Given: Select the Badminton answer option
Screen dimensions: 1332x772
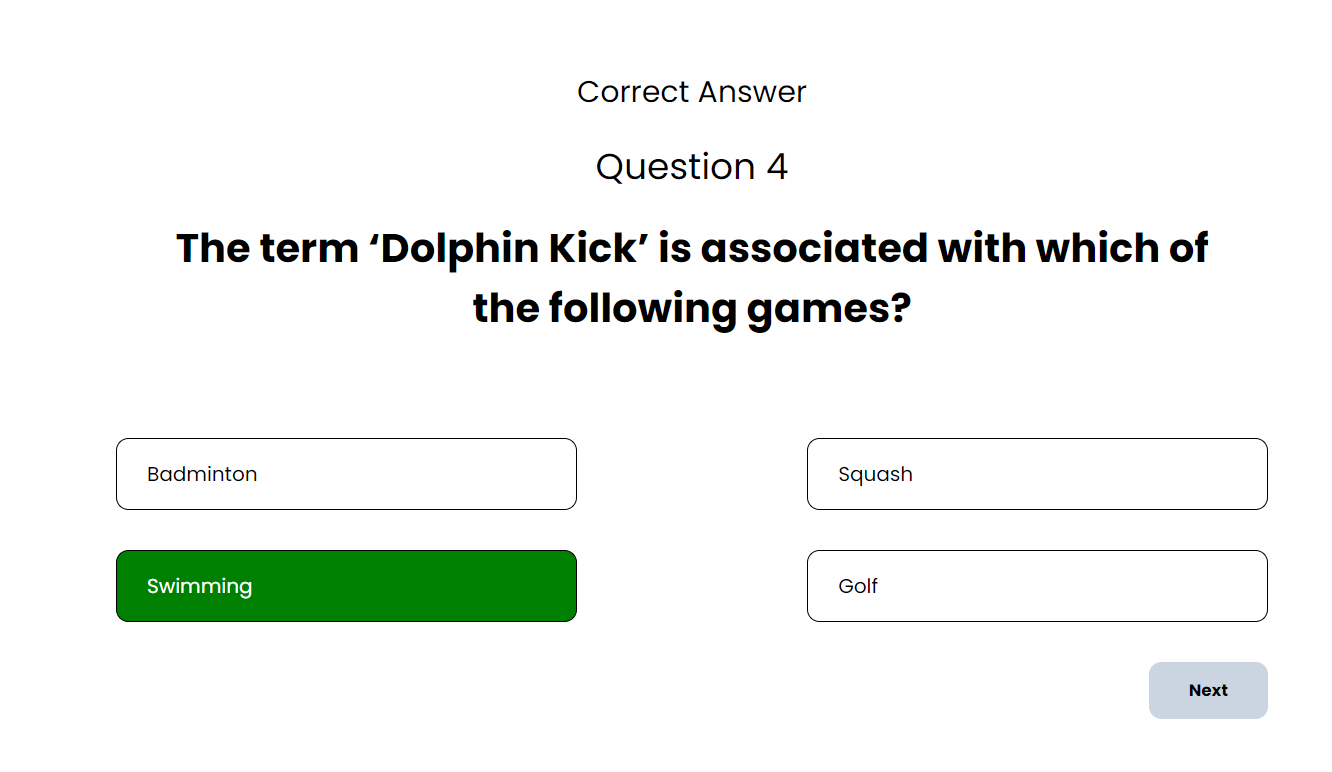Looking at the screenshot, I should [346, 474].
